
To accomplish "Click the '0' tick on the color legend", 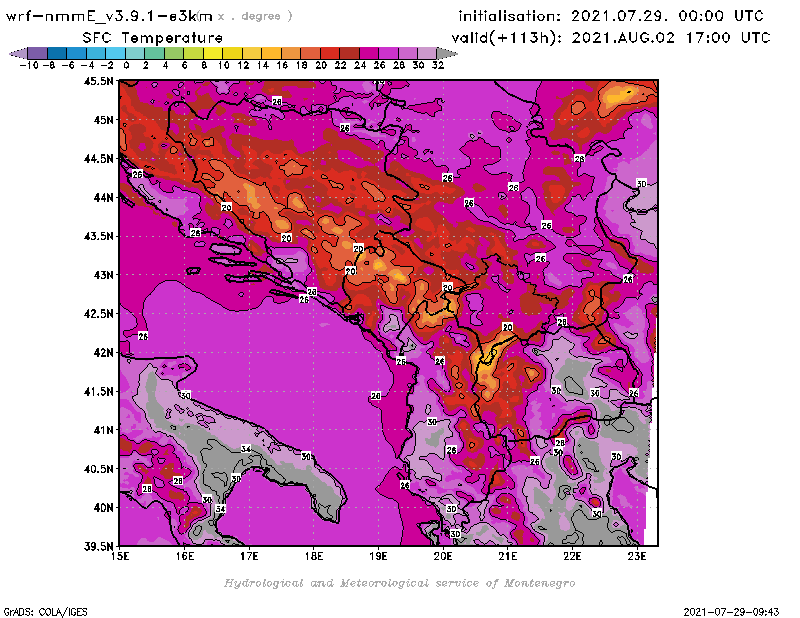I will point(126,65).
